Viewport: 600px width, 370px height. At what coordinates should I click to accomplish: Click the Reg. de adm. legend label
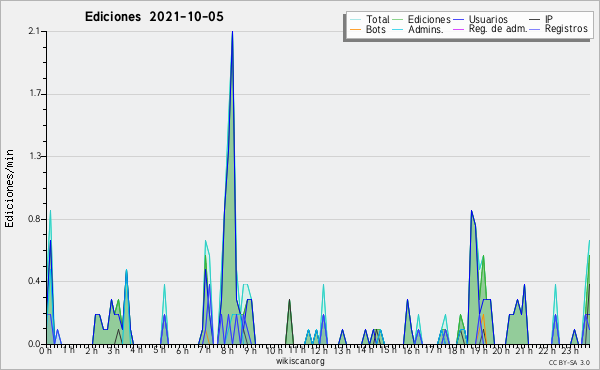498,29
